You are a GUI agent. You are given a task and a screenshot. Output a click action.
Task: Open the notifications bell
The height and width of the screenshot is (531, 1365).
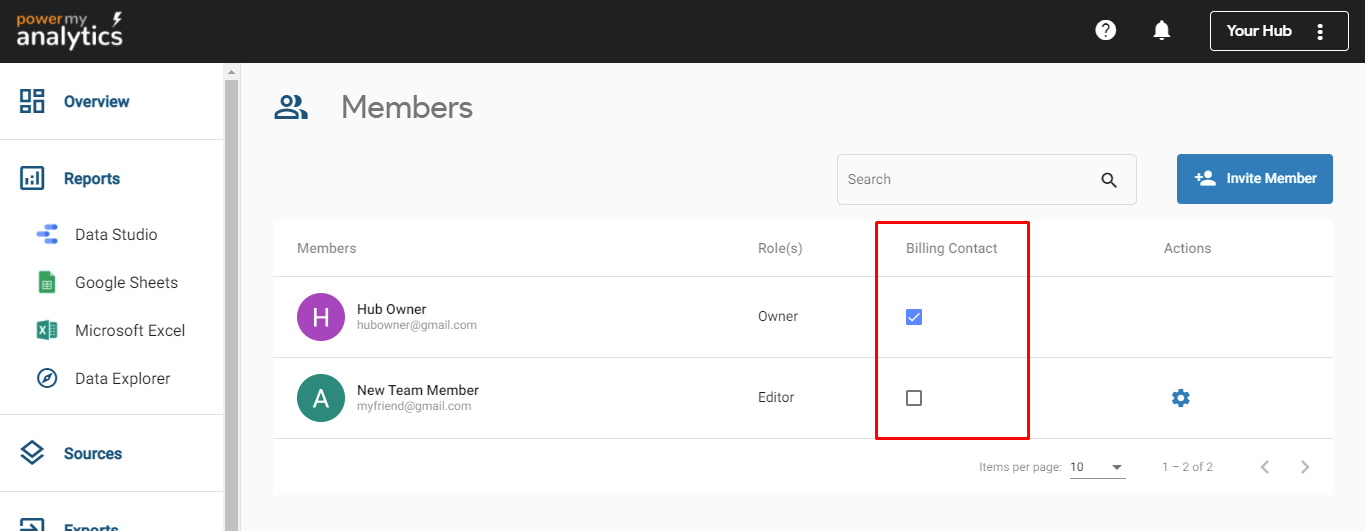coord(1161,31)
